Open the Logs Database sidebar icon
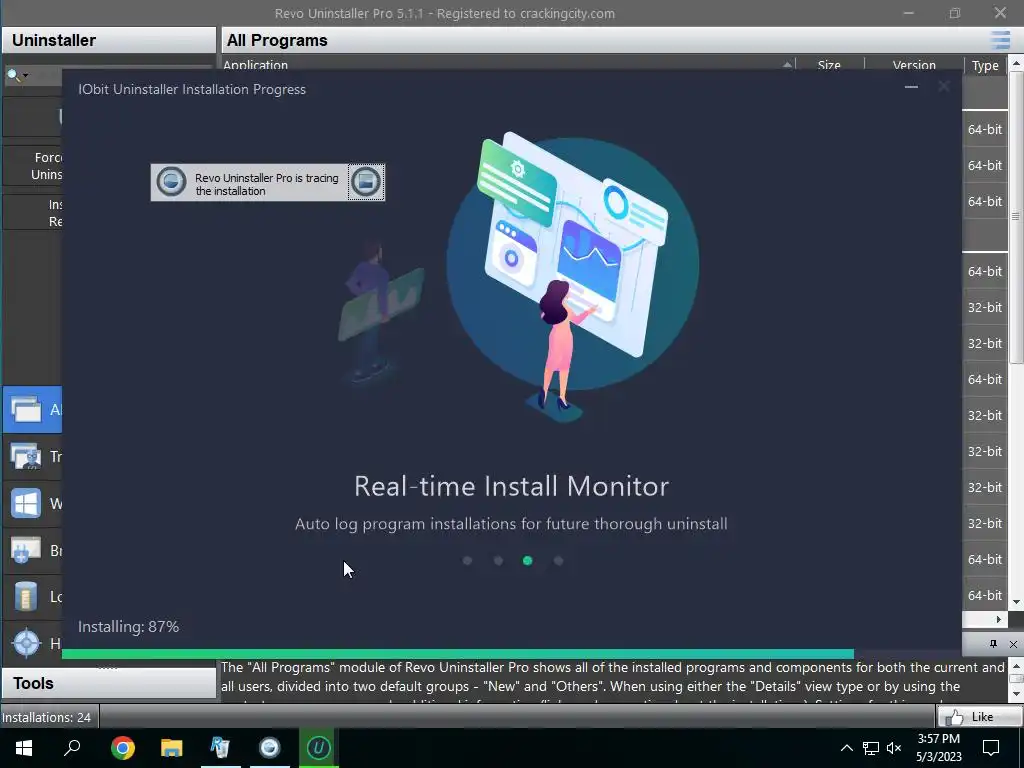The width and height of the screenshot is (1024, 768). 26,597
